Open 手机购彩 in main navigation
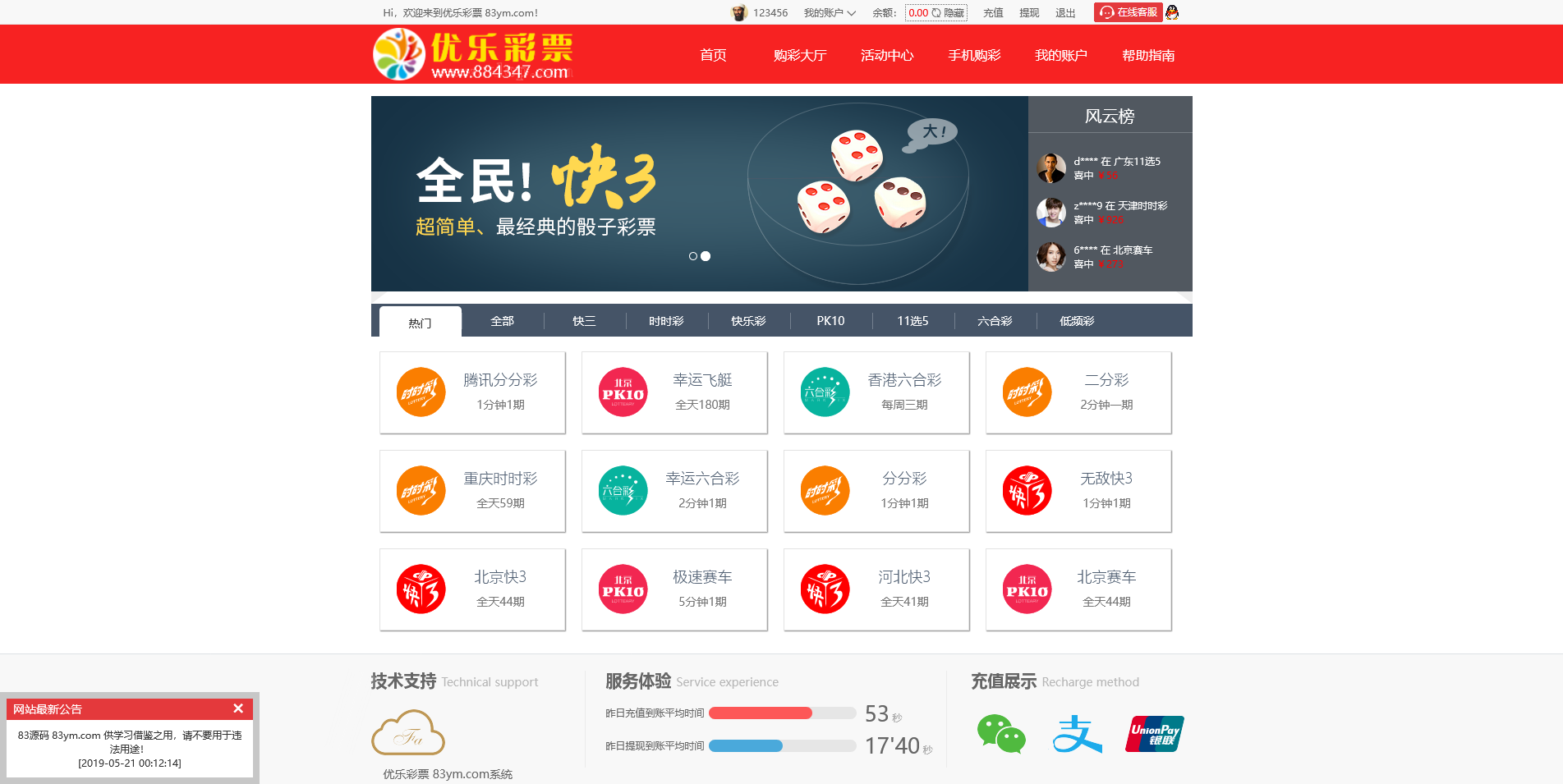 tap(974, 55)
